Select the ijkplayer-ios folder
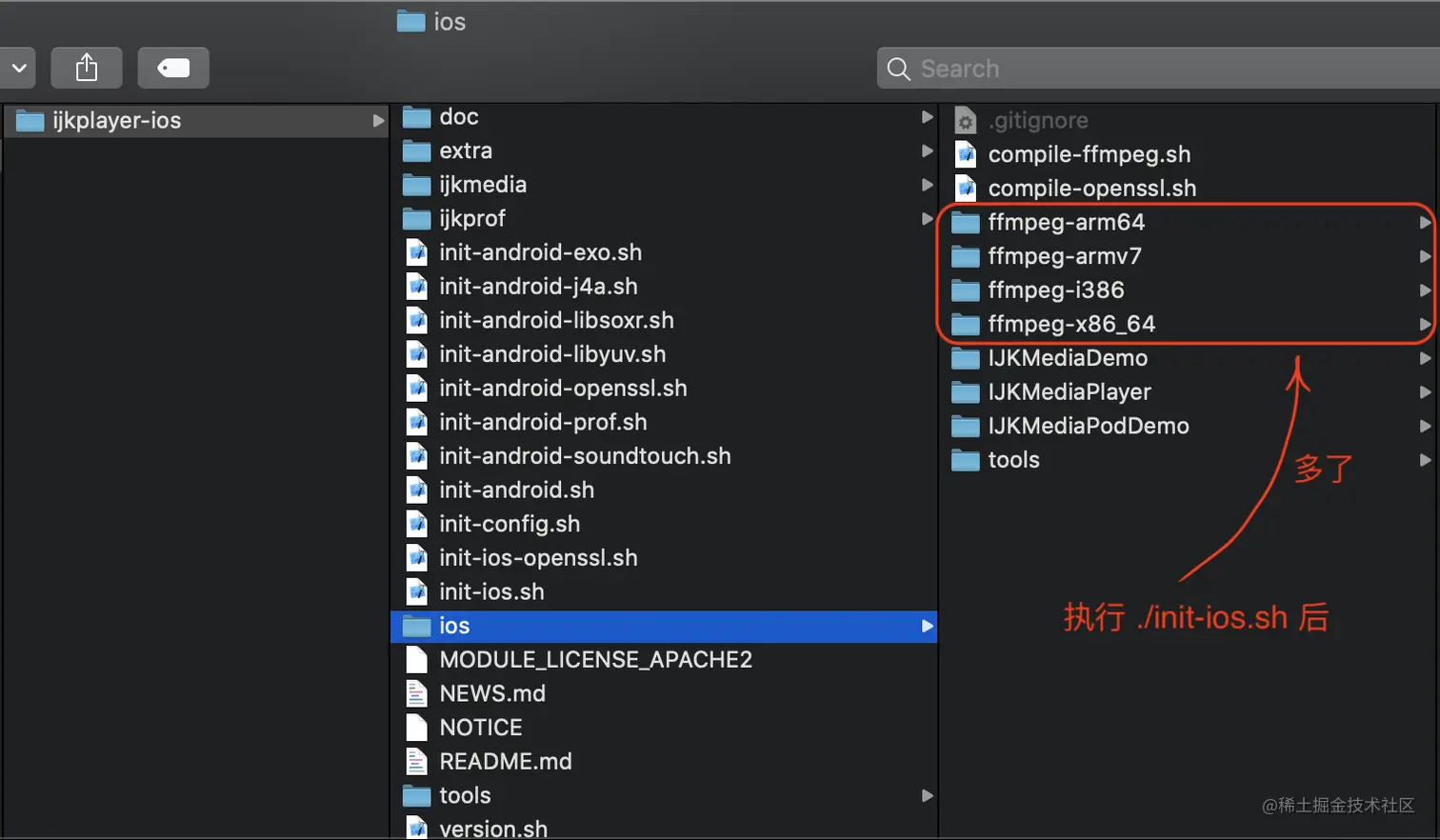This screenshot has width=1440, height=840. click(196, 121)
